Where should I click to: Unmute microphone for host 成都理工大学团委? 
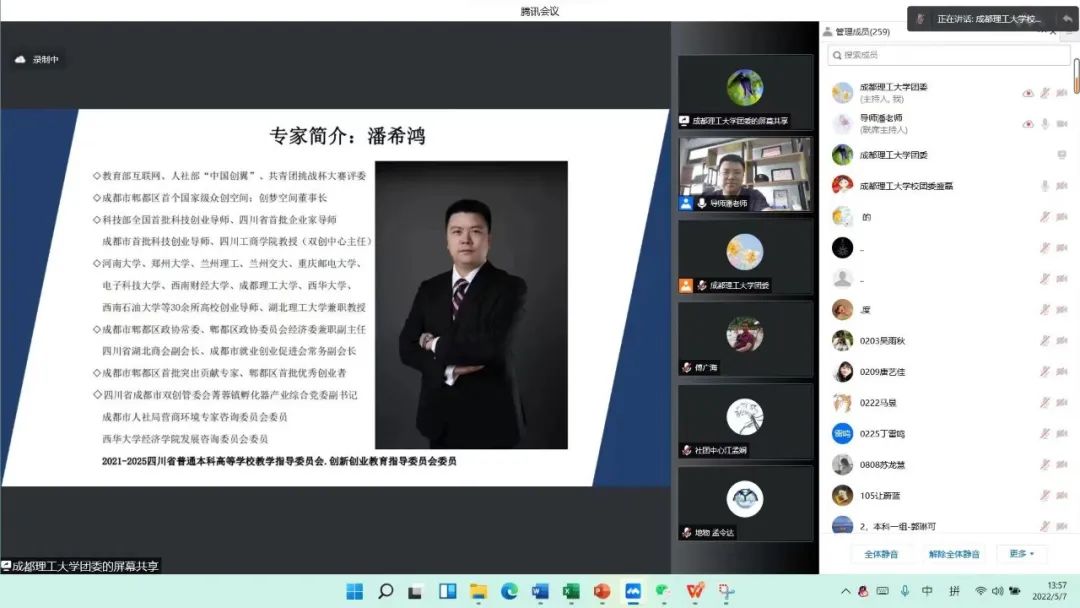pyautogui.click(x=1045, y=93)
